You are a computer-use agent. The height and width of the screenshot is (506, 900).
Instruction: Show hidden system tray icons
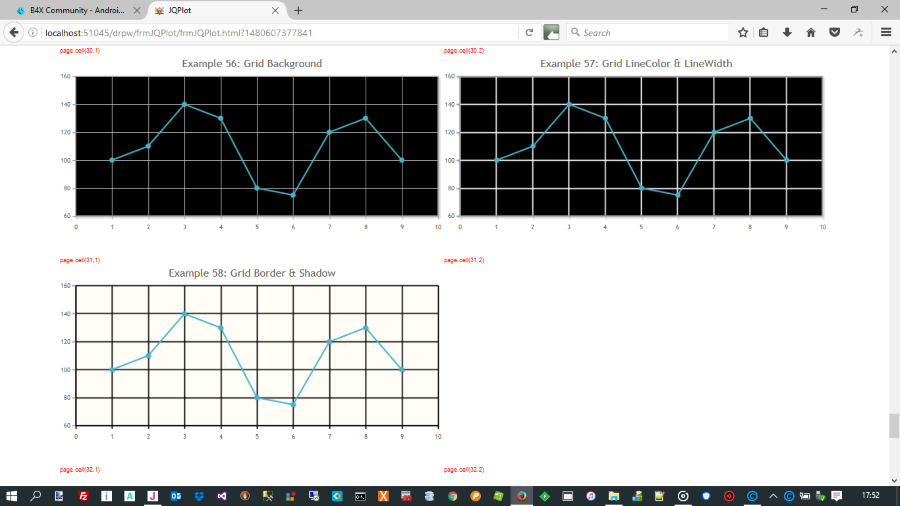tap(773, 496)
